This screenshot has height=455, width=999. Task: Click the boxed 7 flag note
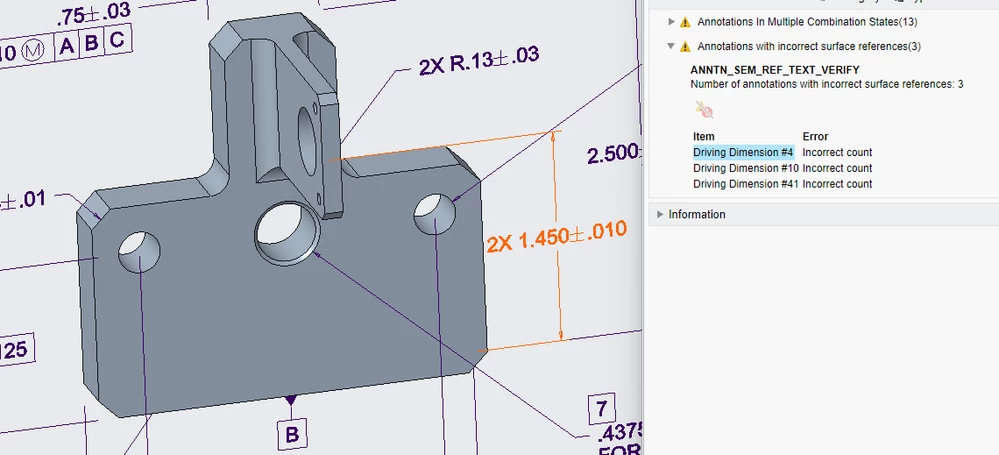coord(601,408)
